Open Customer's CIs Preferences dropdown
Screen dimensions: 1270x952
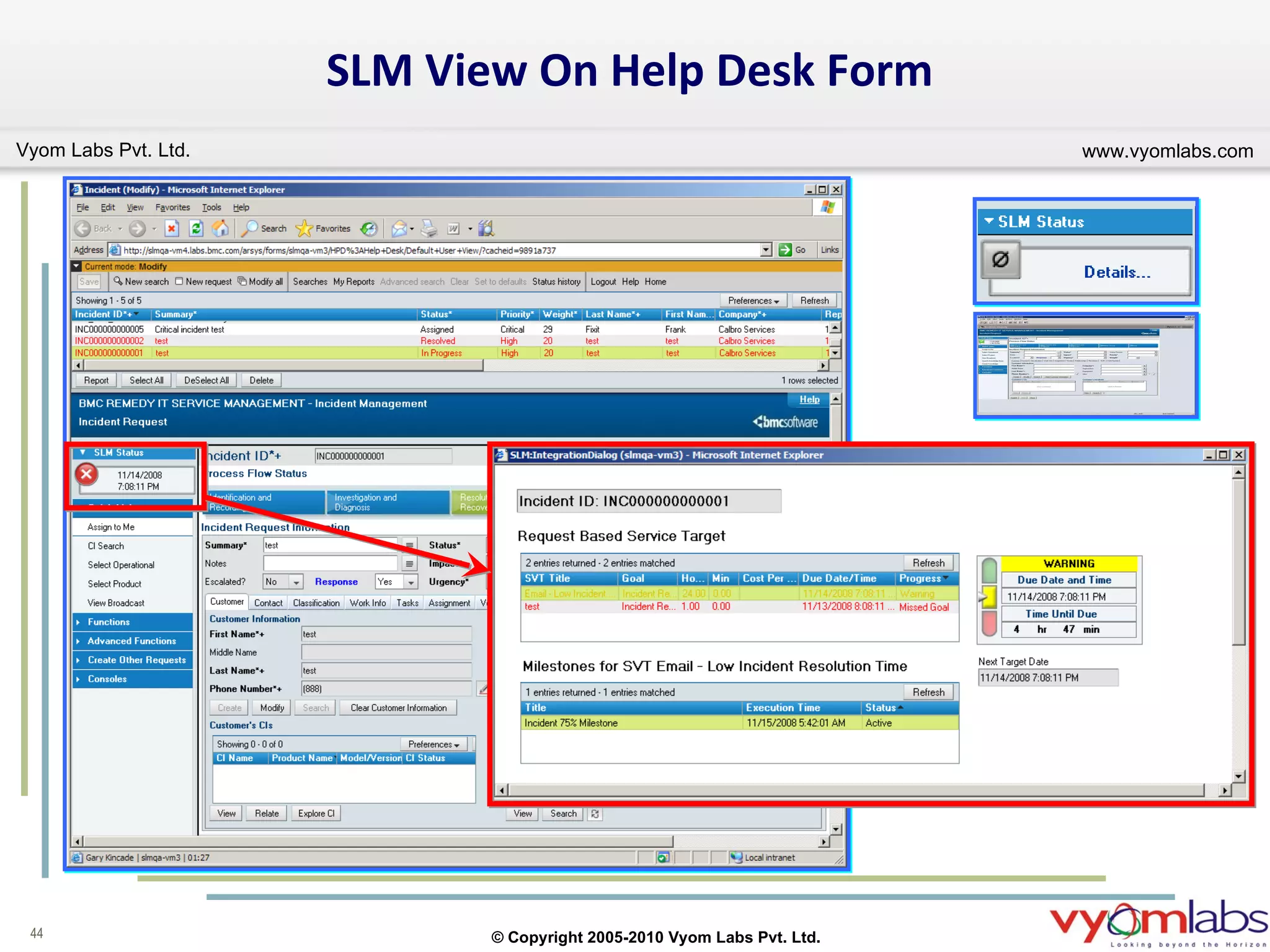434,744
